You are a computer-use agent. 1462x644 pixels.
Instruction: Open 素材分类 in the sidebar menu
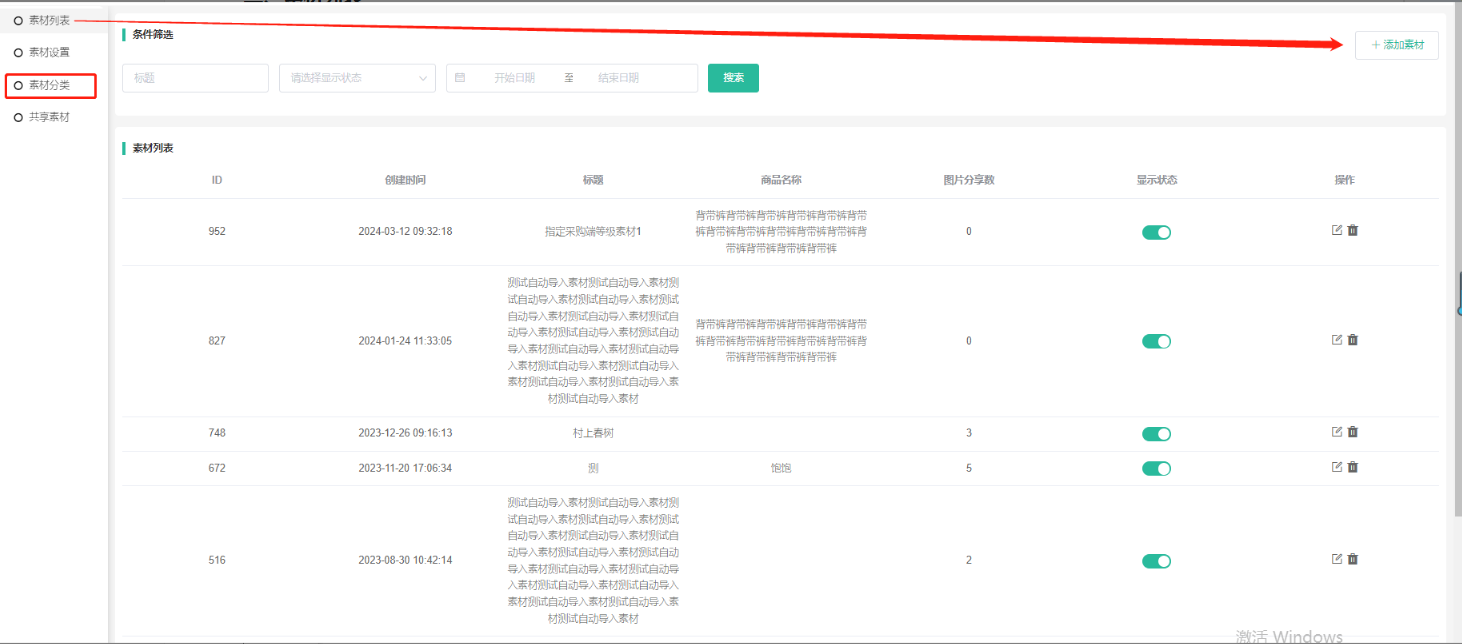(x=49, y=86)
